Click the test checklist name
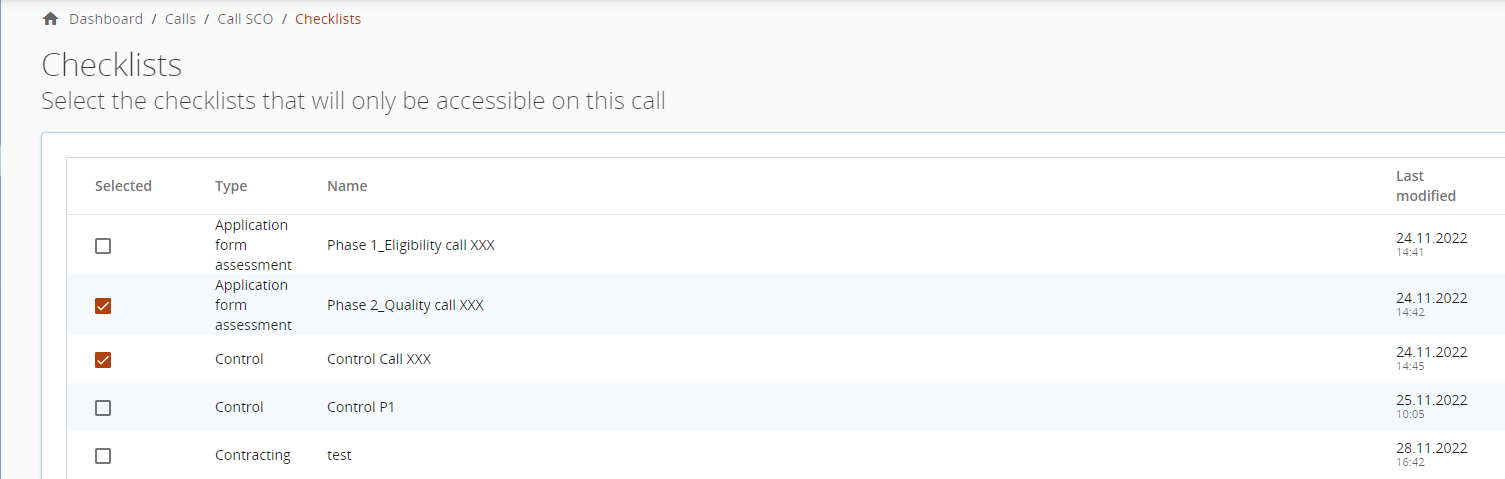This screenshot has width=1505, height=479. 339,456
